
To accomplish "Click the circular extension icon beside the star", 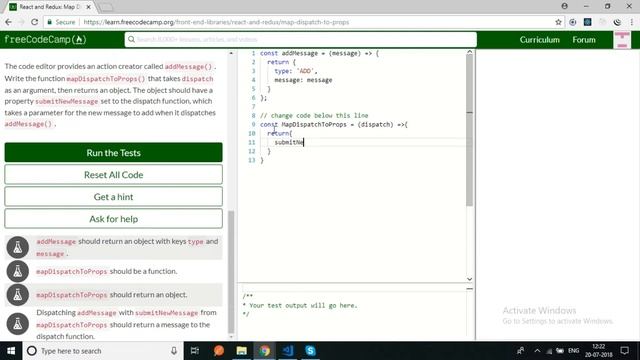I will (x=573, y=22).
